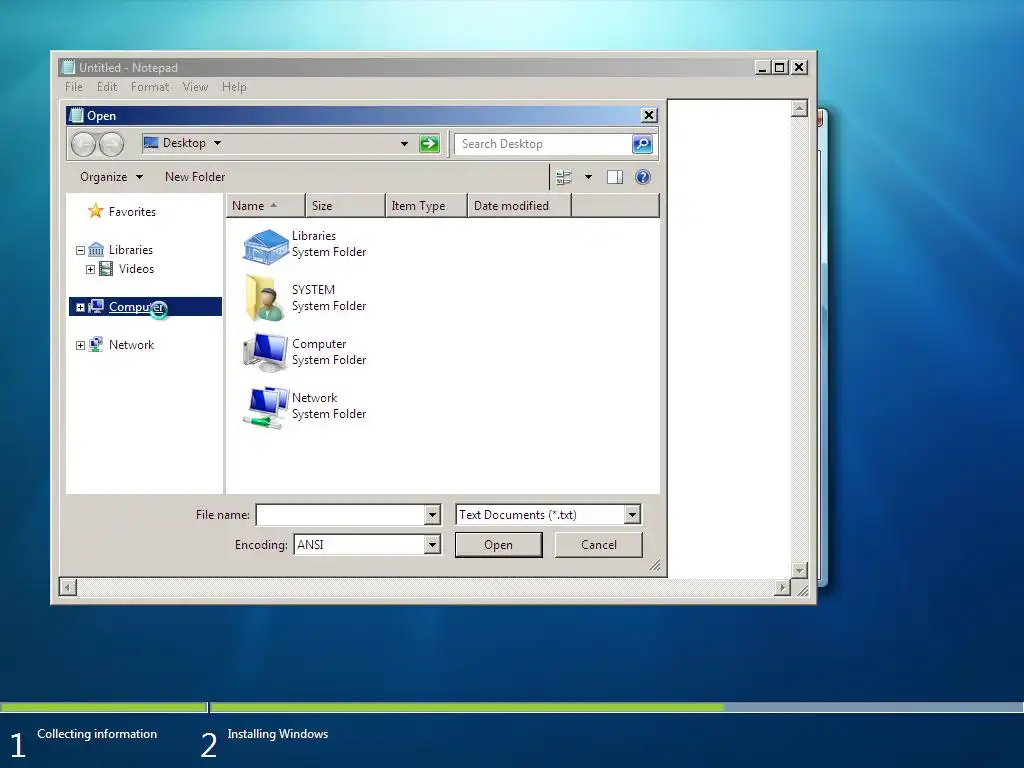Expand the Videos tree node
The width and height of the screenshot is (1024, 768).
click(x=90, y=269)
